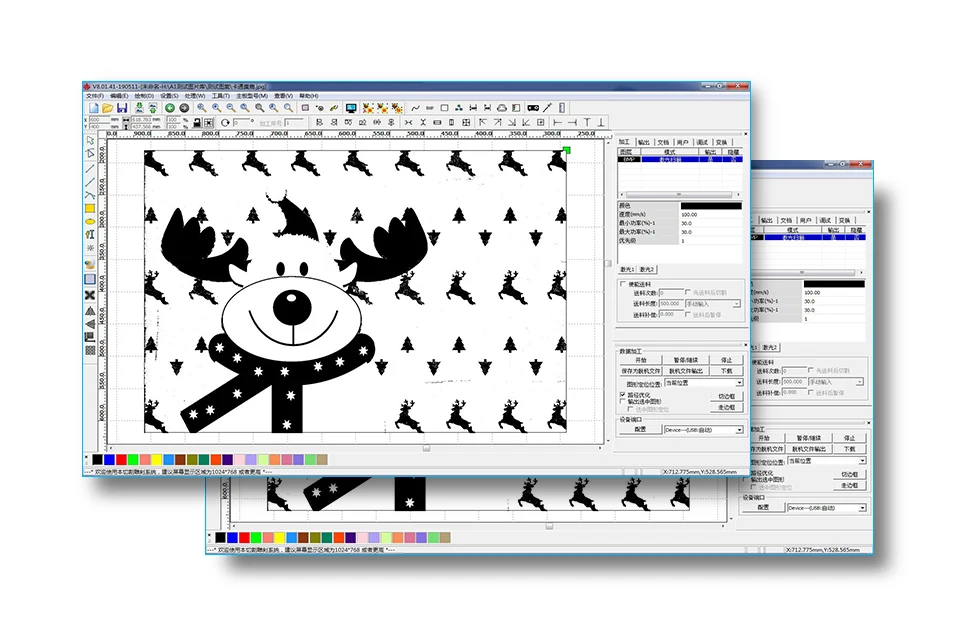Pick the yellow Ellipse tool
The height and width of the screenshot is (637, 957).
pyautogui.click(x=90, y=221)
